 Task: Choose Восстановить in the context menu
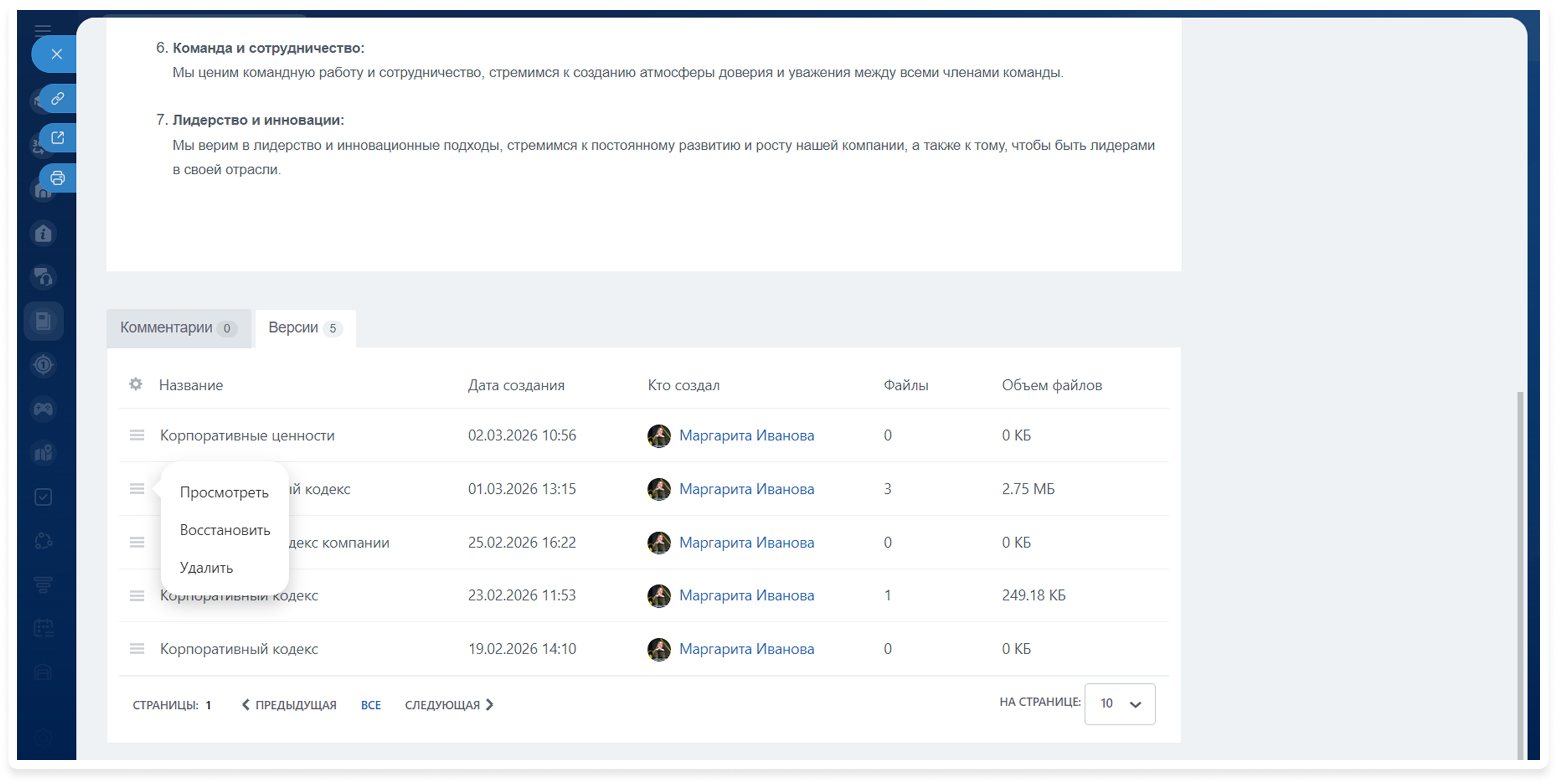pyautogui.click(x=225, y=530)
